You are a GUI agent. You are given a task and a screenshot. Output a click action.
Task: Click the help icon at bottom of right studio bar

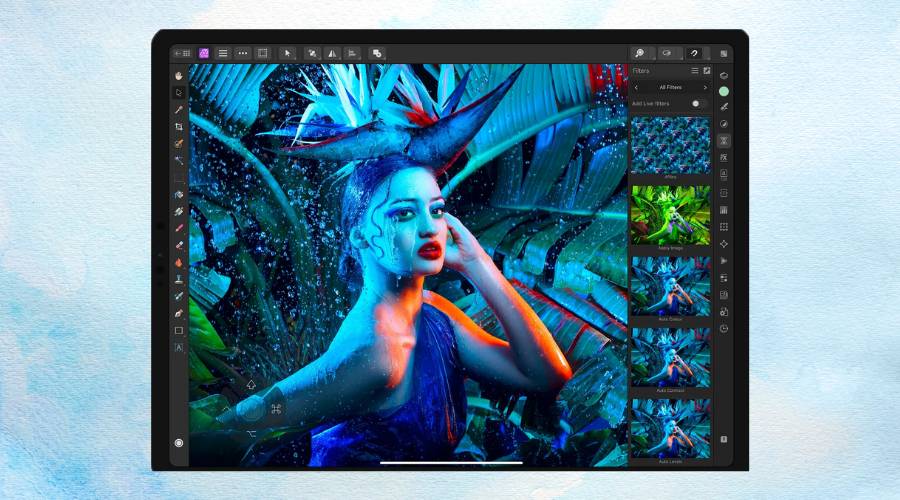[724, 439]
